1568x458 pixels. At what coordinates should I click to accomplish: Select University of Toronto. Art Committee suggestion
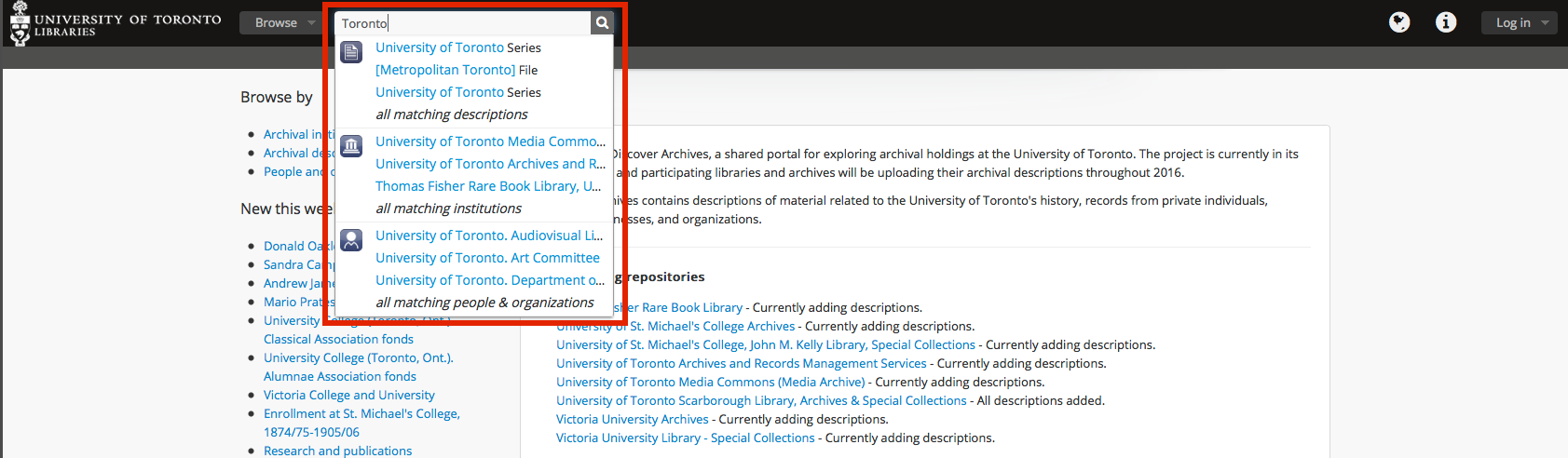click(x=487, y=258)
